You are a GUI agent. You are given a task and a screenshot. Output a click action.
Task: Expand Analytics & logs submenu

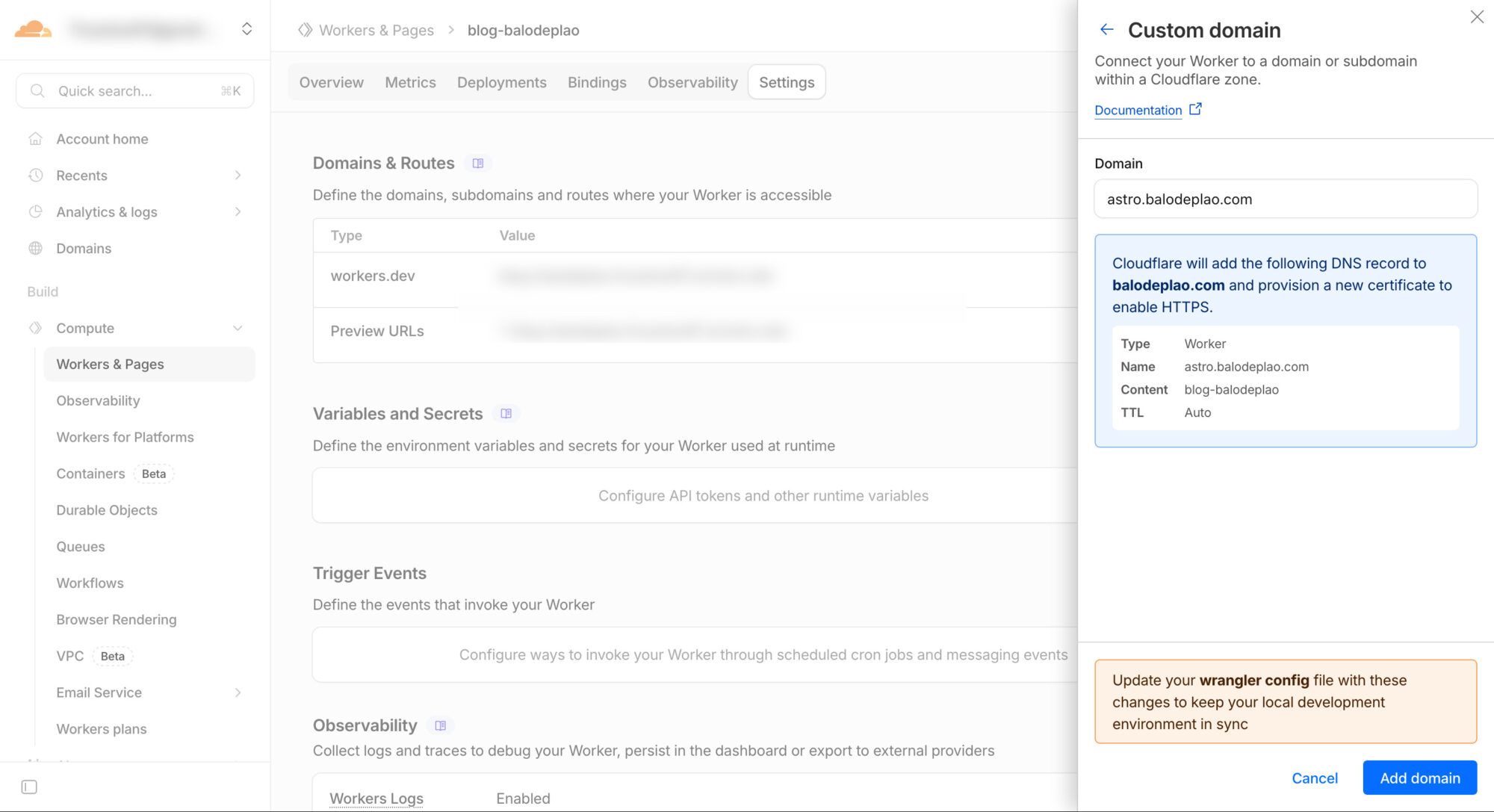pyautogui.click(x=238, y=212)
